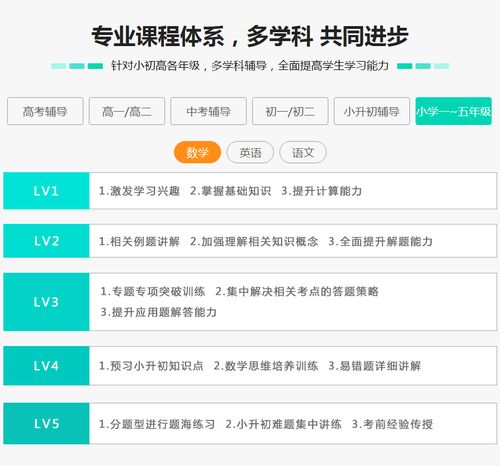Click text 1.专题专项突破训练

coord(153,291)
